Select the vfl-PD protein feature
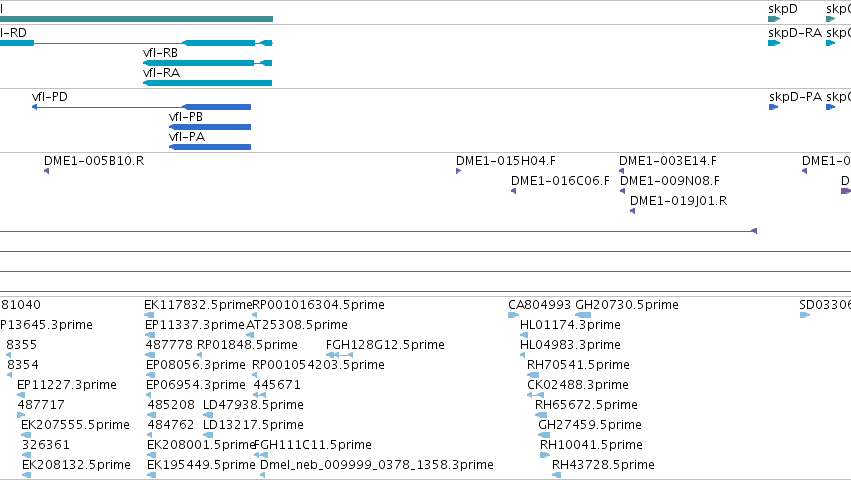851x480 pixels. click(x=141, y=107)
